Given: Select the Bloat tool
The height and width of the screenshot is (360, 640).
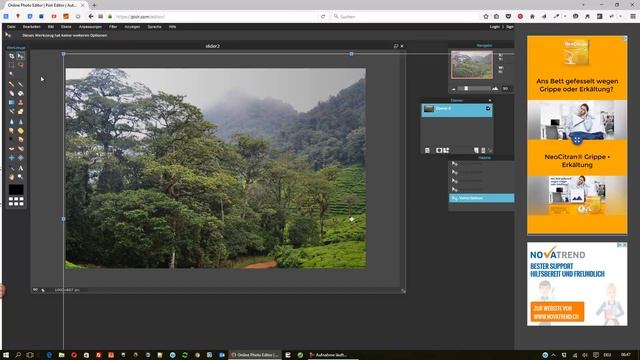Looking at the screenshot, I should [x=11, y=158].
